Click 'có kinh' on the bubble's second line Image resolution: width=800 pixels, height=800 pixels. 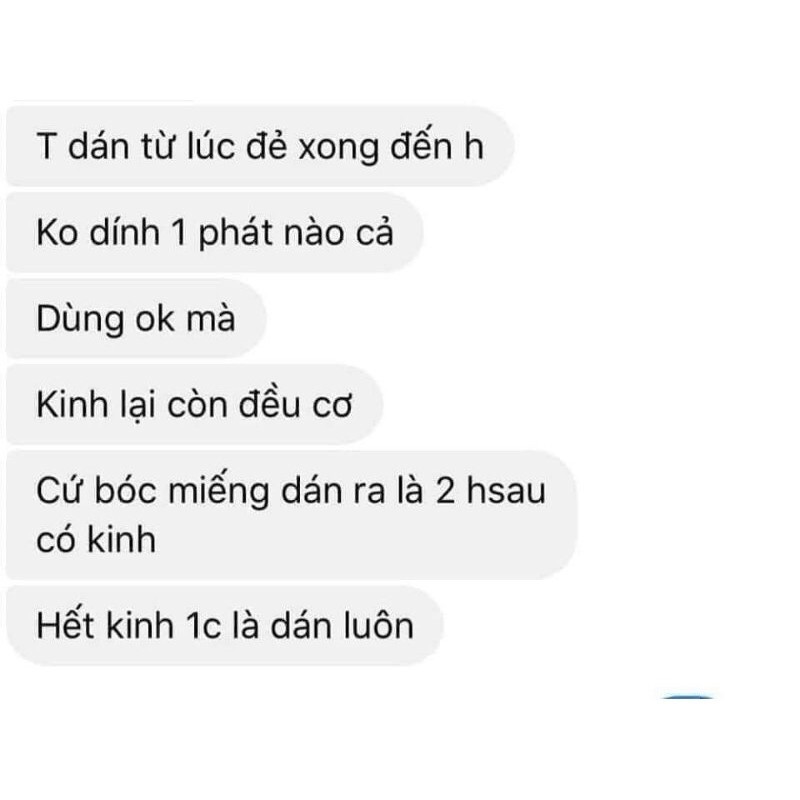[x=96, y=540]
